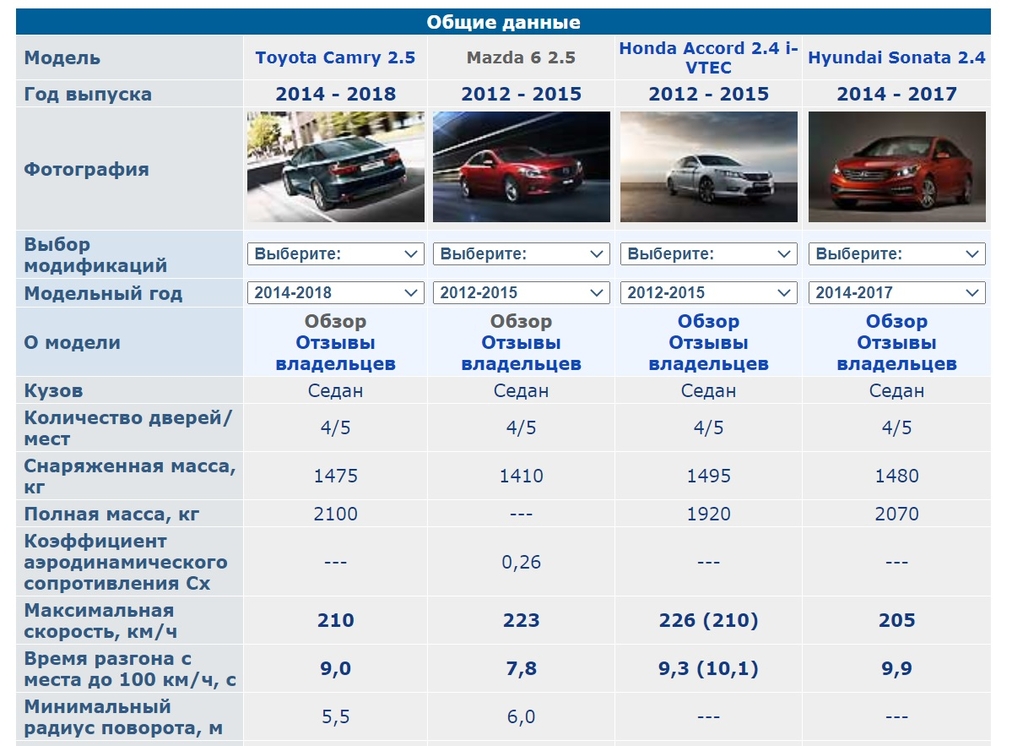
Task: Open the Honda Accord 2.4 i-VTEC link
Action: tap(708, 57)
